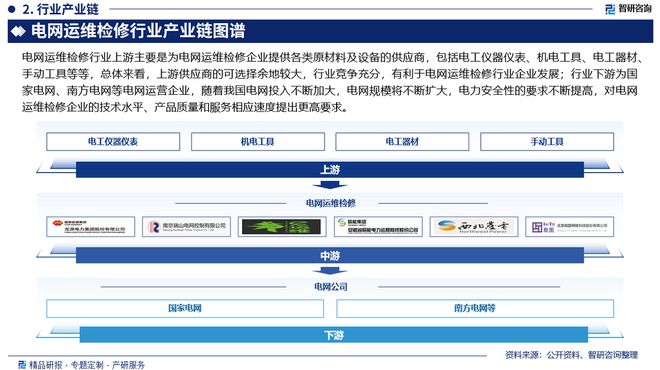Image resolution: width=660 pixels, height=370 pixels.
Task: Click the 南方电网等 box
Action: point(475,309)
